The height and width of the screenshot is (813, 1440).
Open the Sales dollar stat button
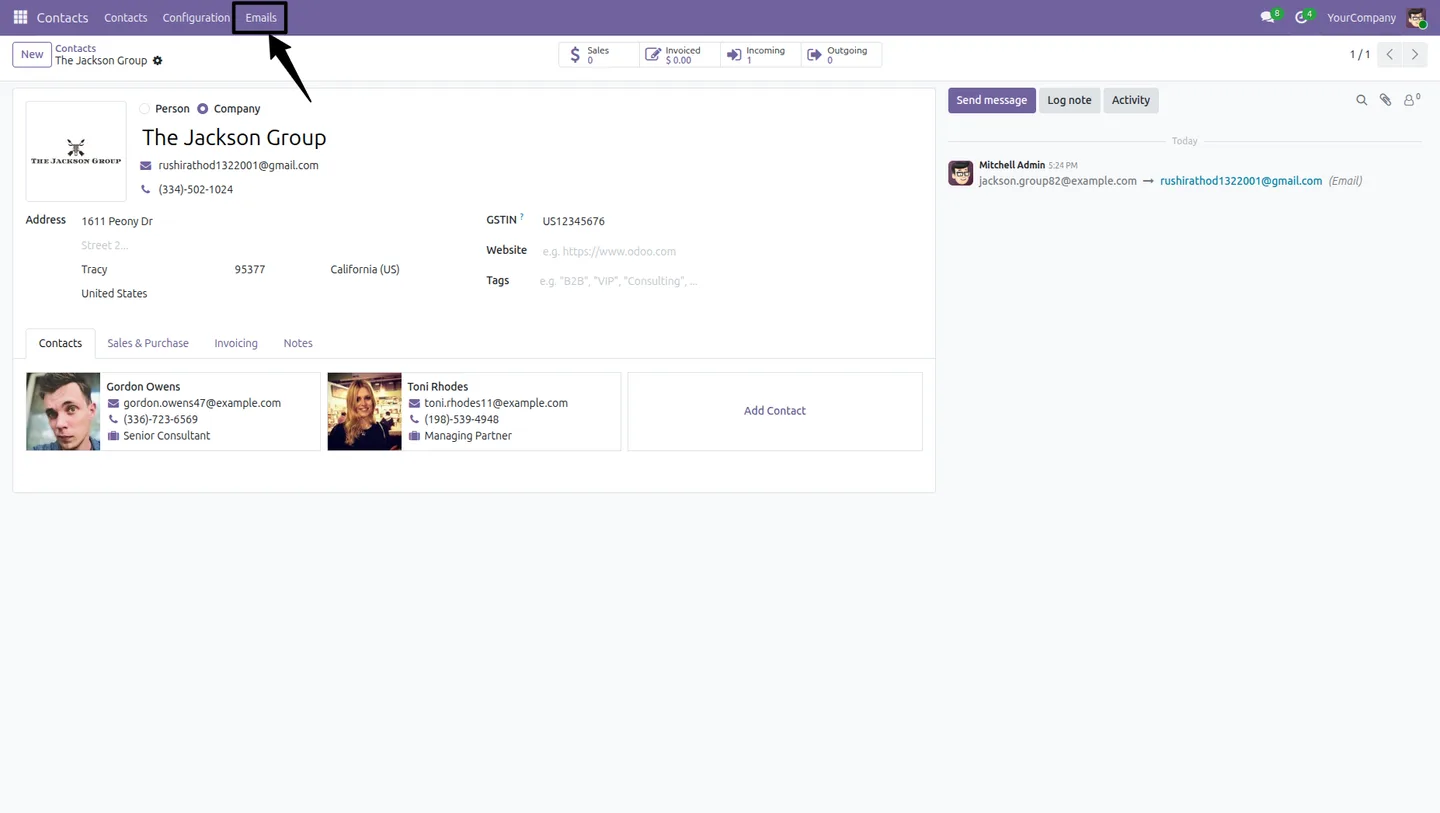point(598,55)
